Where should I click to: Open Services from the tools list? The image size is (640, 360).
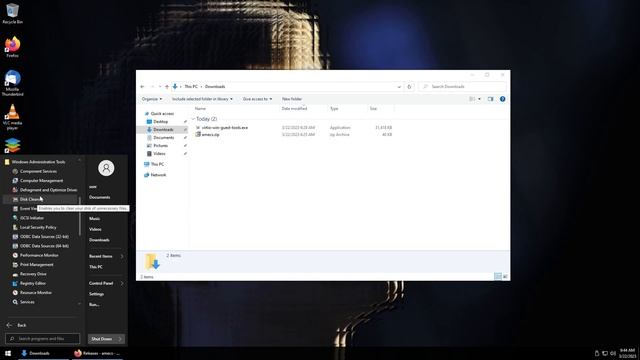tap(27, 302)
